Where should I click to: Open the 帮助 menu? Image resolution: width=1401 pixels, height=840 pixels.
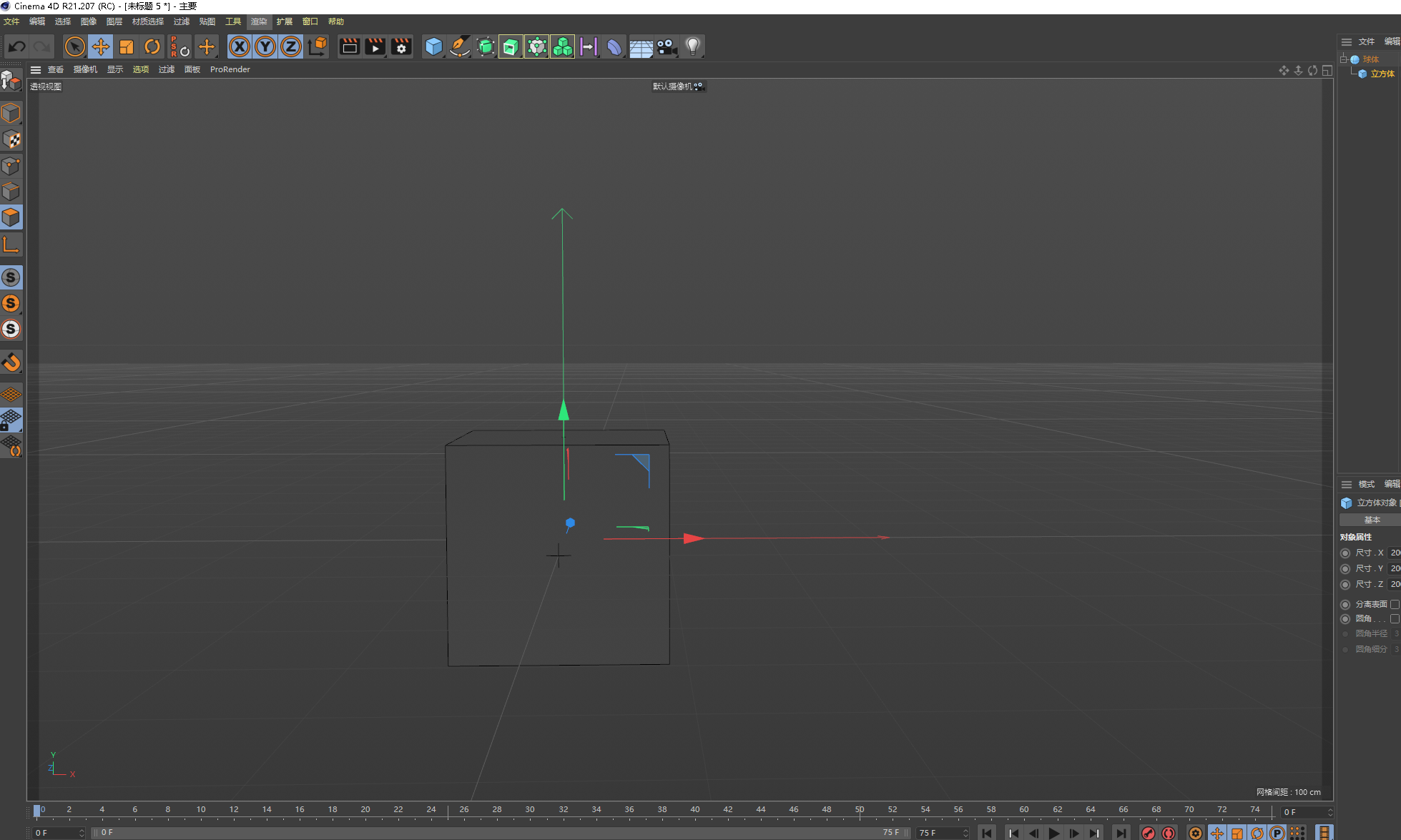click(336, 21)
